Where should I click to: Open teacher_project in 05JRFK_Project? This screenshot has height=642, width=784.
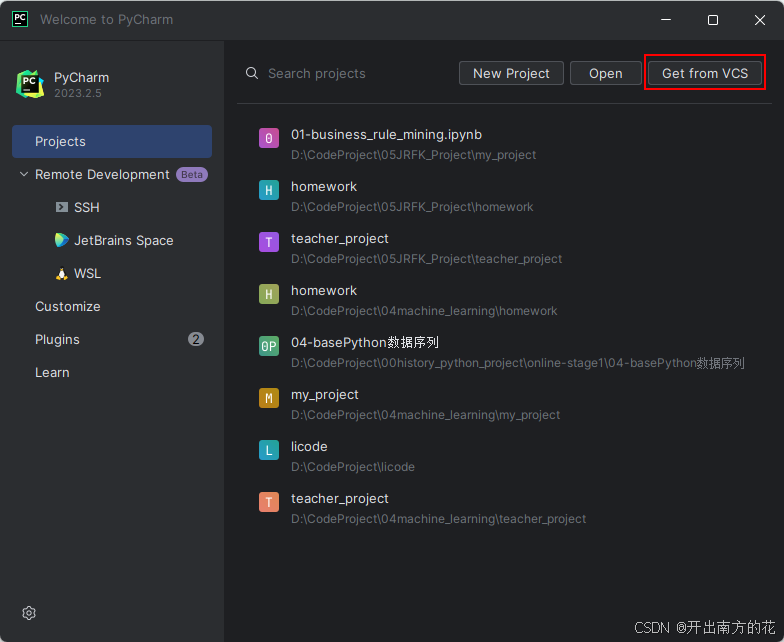(504, 248)
